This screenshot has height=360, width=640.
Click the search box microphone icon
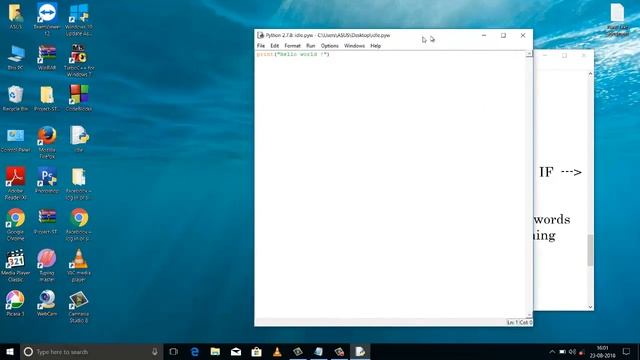(x=155, y=351)
